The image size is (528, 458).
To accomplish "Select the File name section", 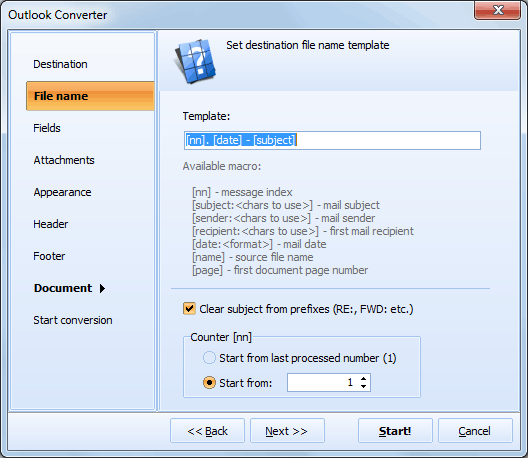I will (90, 96).
